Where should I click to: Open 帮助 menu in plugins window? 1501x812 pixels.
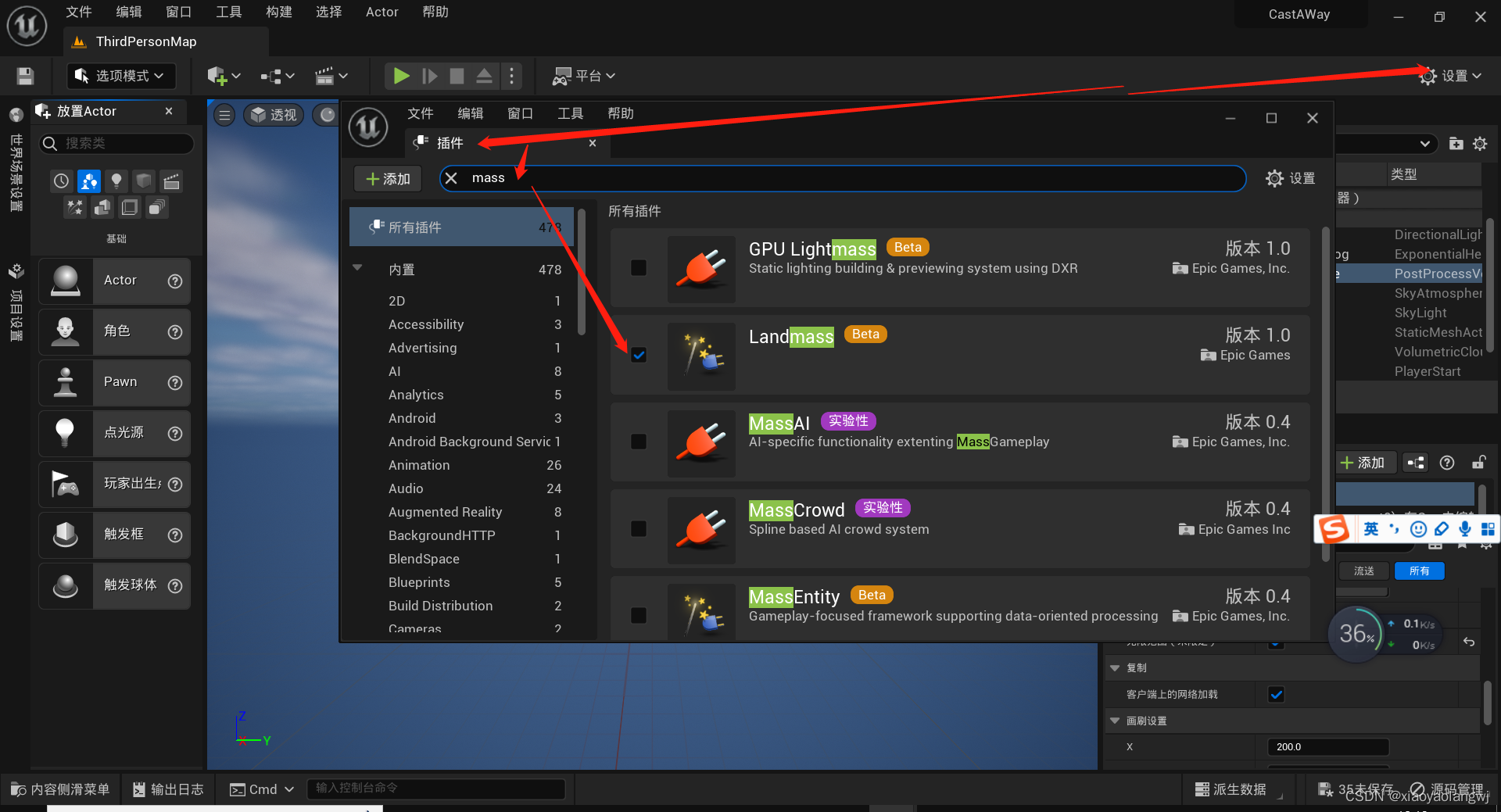(620, 113)
